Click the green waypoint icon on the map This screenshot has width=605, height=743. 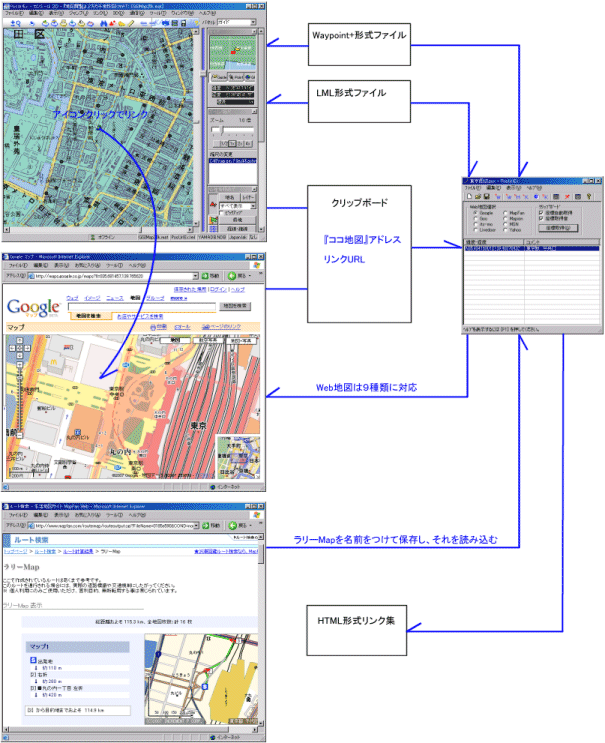tap(99, 128)
